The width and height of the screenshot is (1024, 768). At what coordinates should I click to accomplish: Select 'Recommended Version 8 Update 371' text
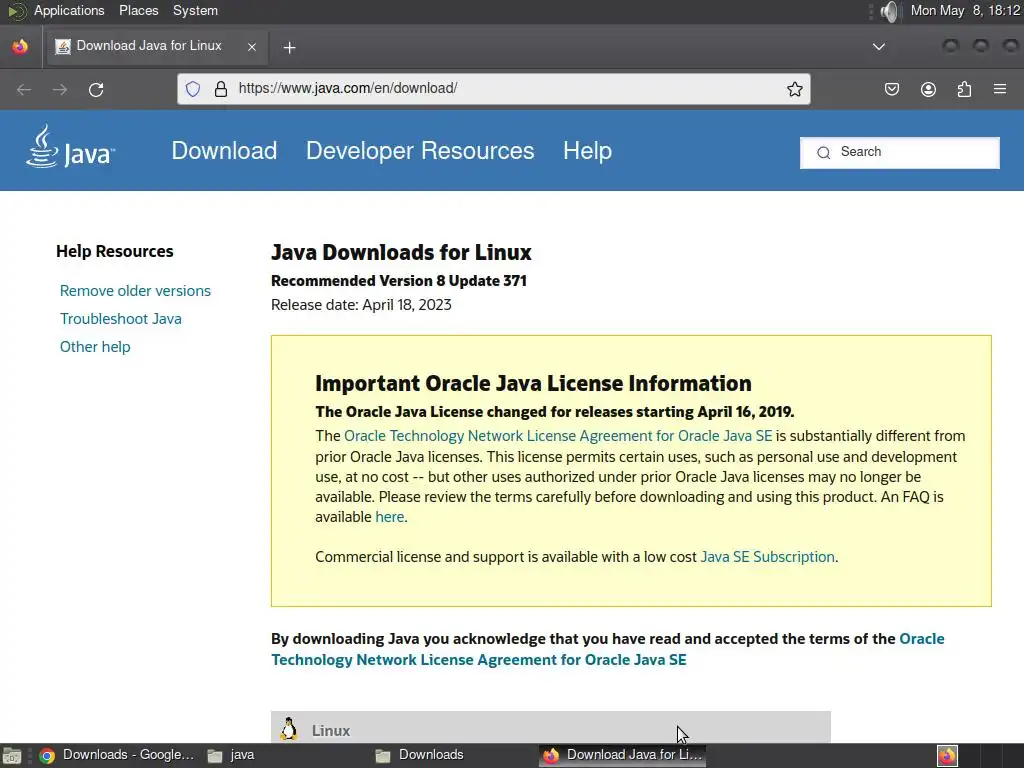pyautogui.click(x=399, y=281)
